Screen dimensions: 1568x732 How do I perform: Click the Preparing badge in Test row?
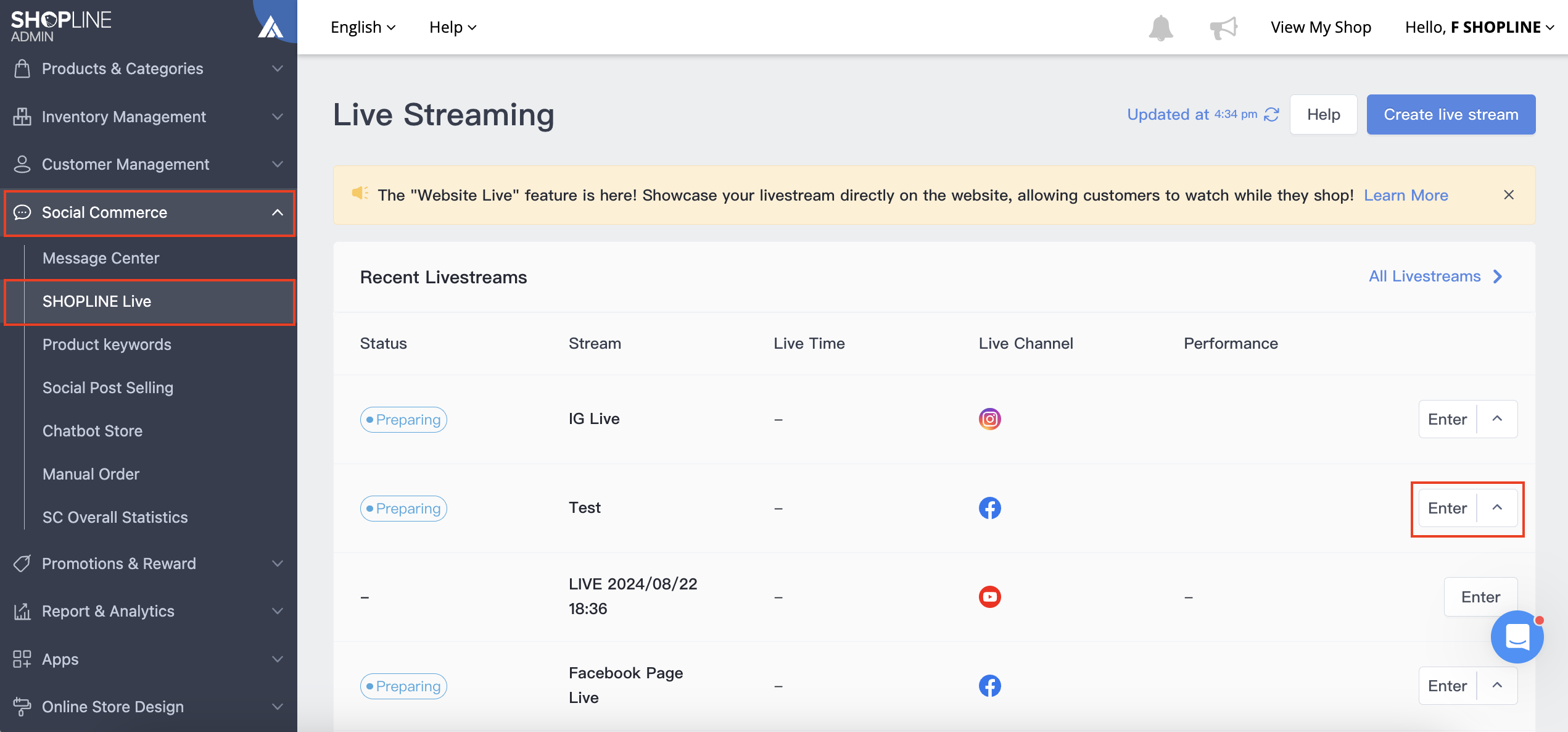[x=403, y=509]
